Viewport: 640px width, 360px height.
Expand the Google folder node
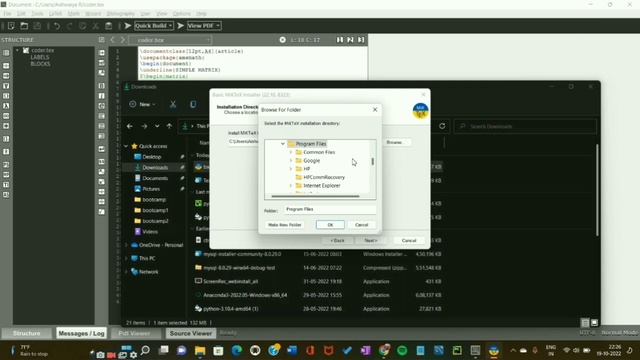coord(291,160)
